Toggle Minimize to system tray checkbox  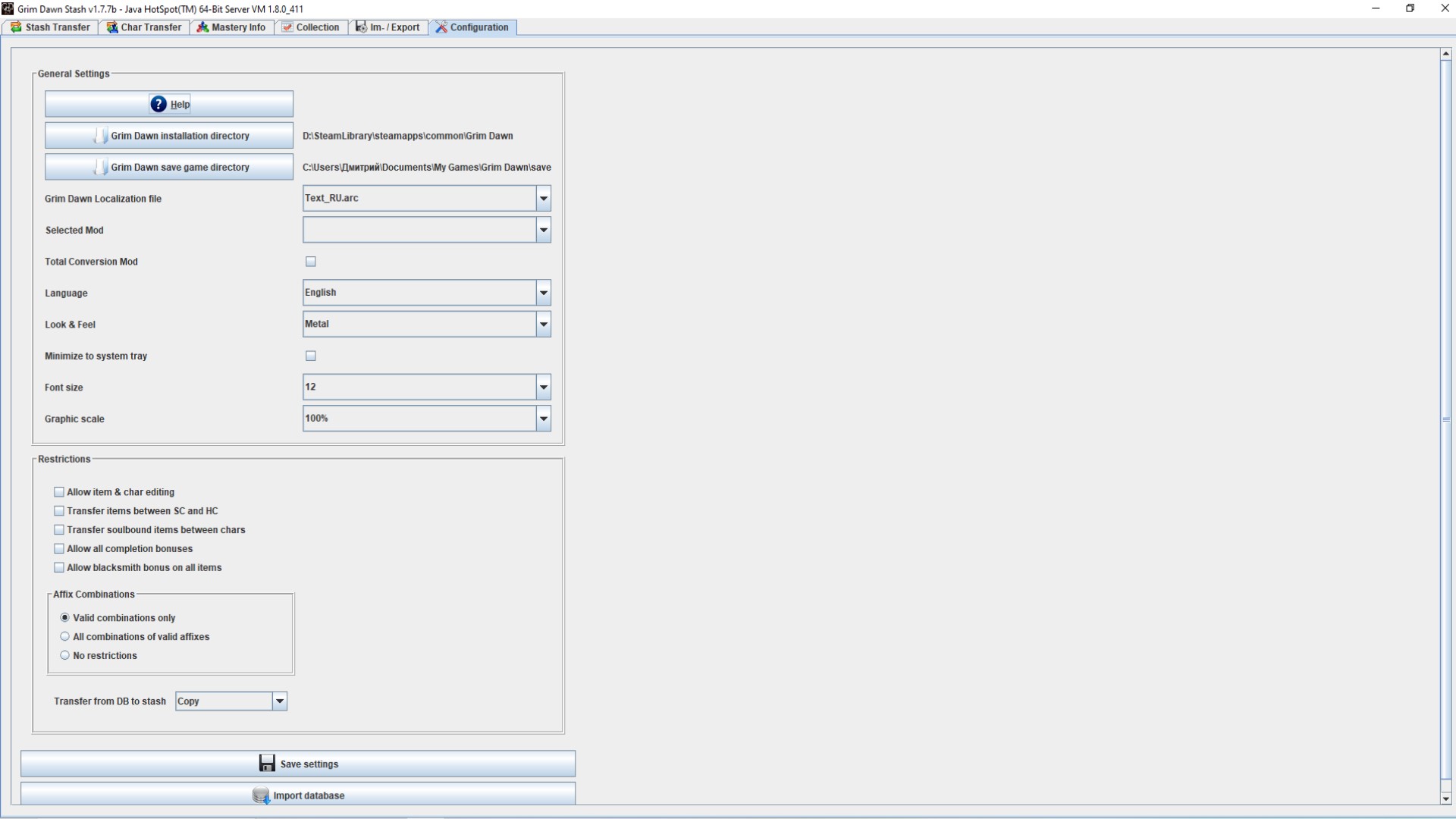point(310,356)
